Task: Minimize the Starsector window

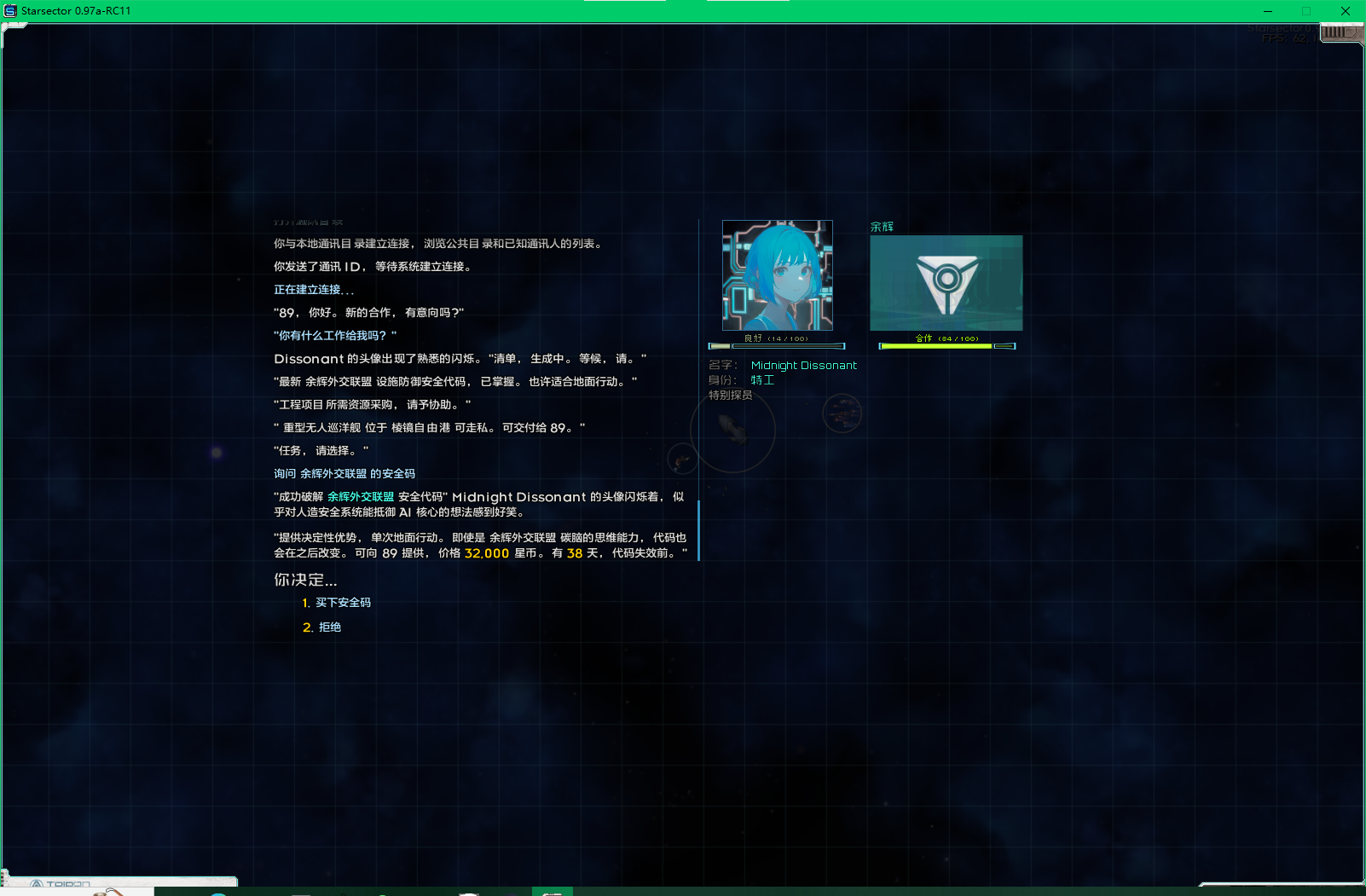Action: tap(1267, 11)
